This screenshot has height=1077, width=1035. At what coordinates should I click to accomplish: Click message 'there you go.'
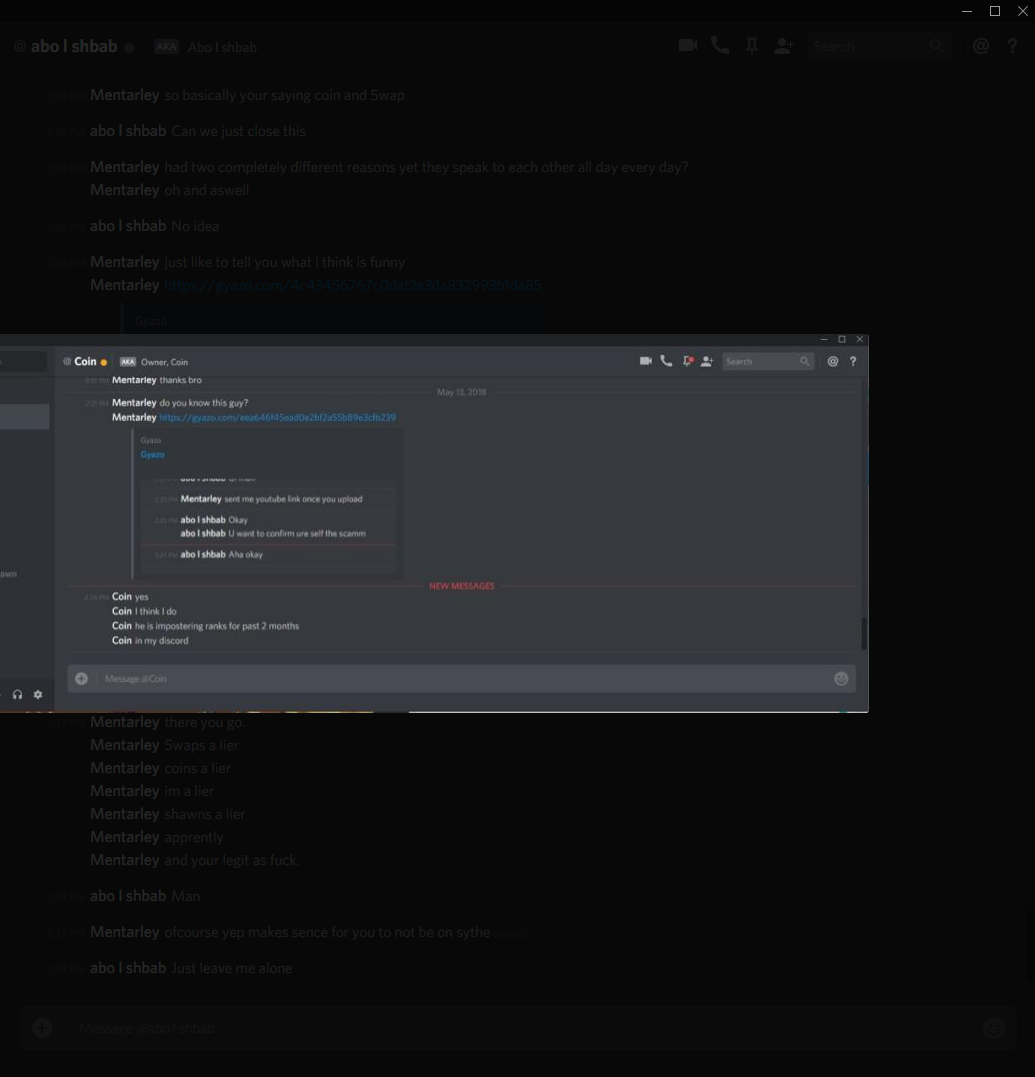pos(205,722)
